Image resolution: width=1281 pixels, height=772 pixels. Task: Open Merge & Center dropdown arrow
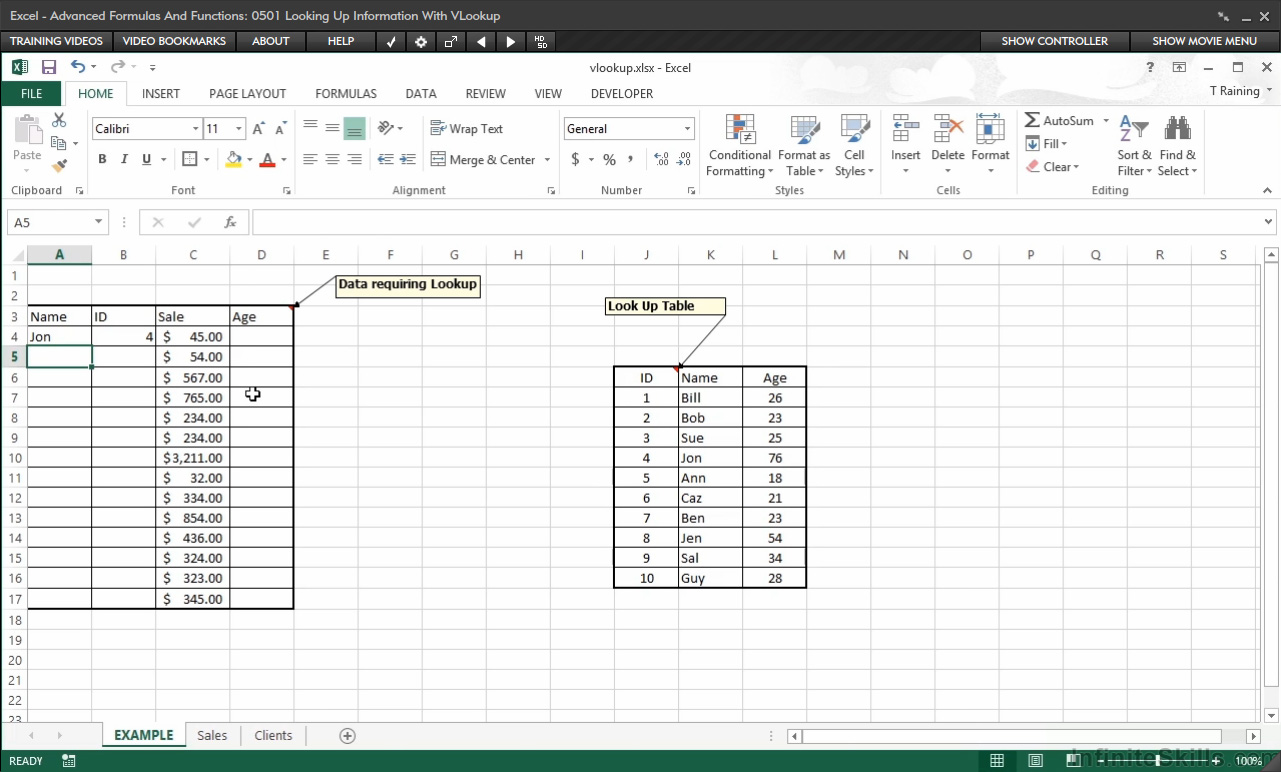(x=547, y=160)
